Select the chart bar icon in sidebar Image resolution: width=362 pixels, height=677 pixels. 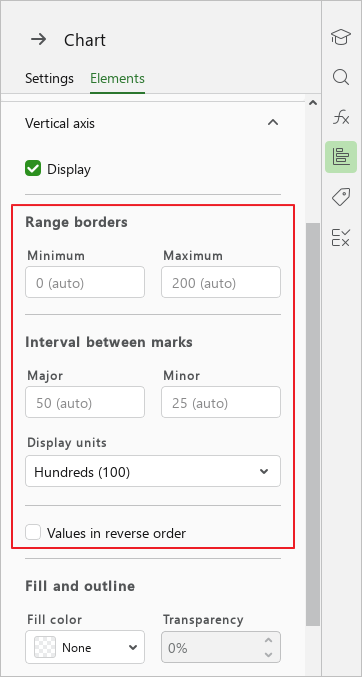341,157
